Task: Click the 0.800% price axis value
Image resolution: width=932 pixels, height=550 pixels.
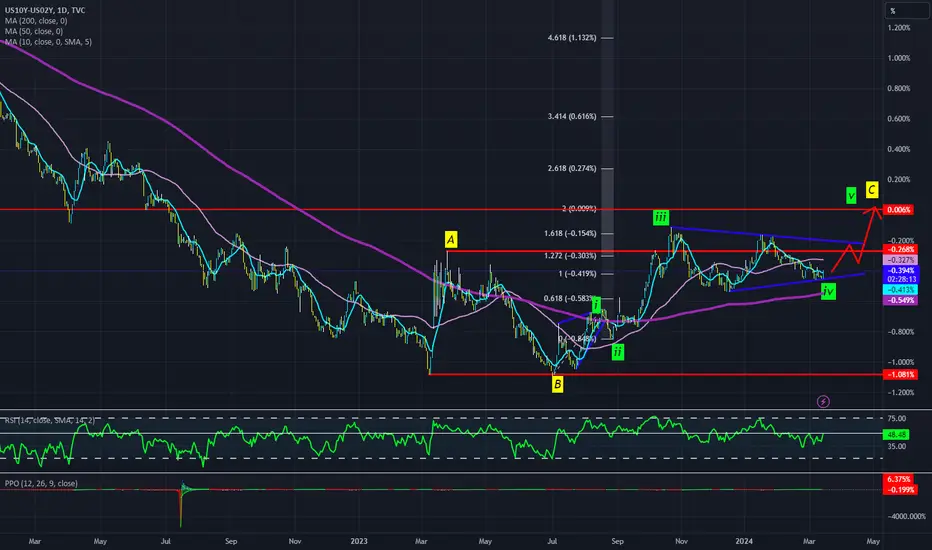Action: click(x=899, y=89)
